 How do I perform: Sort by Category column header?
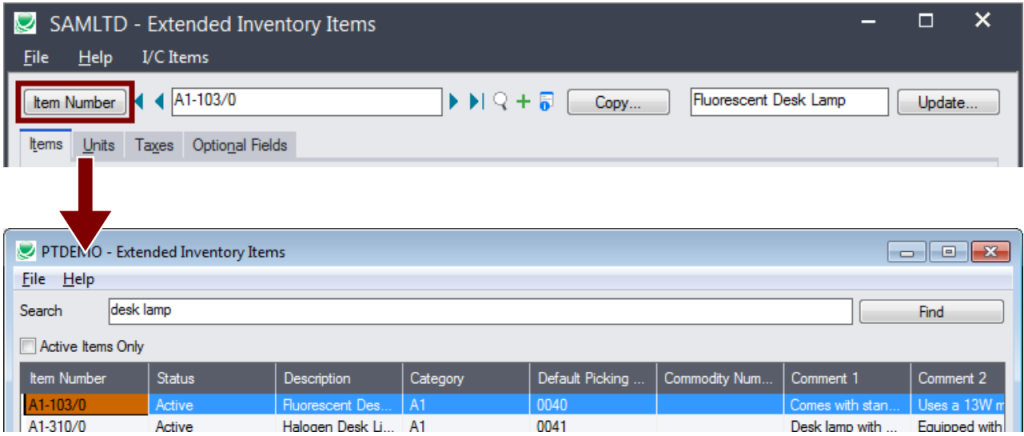click(x=465, y=379)
